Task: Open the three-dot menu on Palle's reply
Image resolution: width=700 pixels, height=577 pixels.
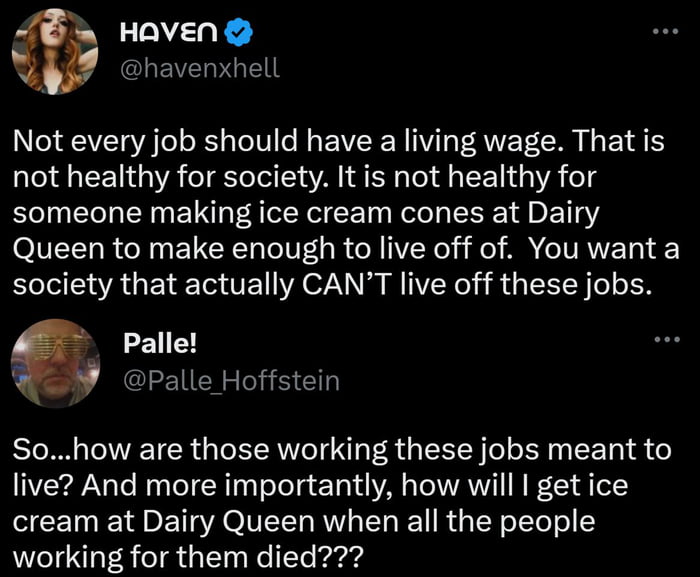Action: 667,339
